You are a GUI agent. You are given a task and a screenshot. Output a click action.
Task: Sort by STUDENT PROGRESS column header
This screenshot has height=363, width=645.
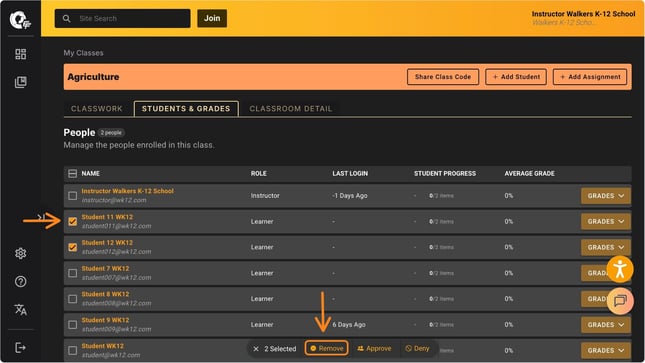point(445,174)
